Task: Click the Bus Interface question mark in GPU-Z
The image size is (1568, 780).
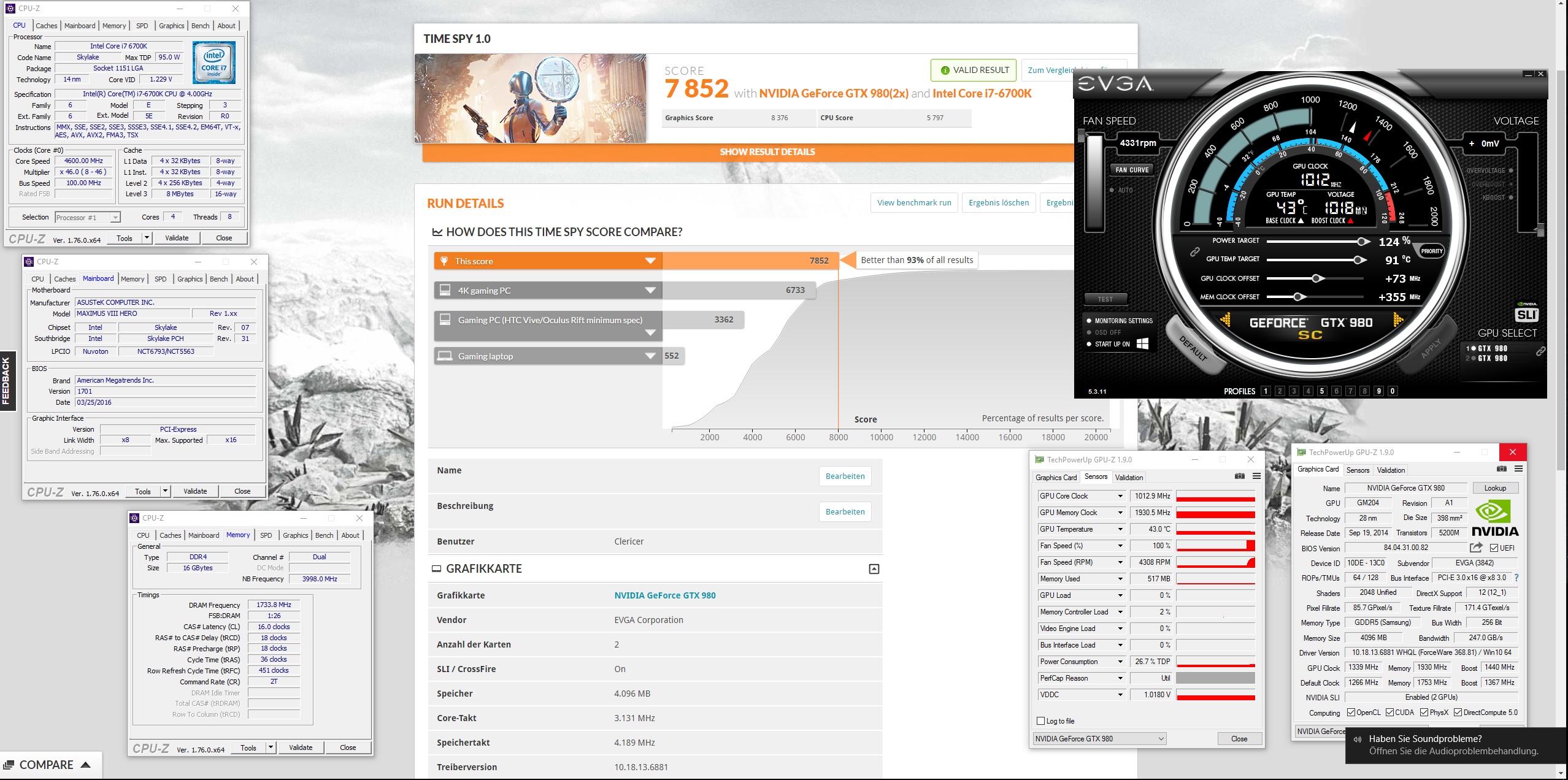Action: [x=1516, y=578]
